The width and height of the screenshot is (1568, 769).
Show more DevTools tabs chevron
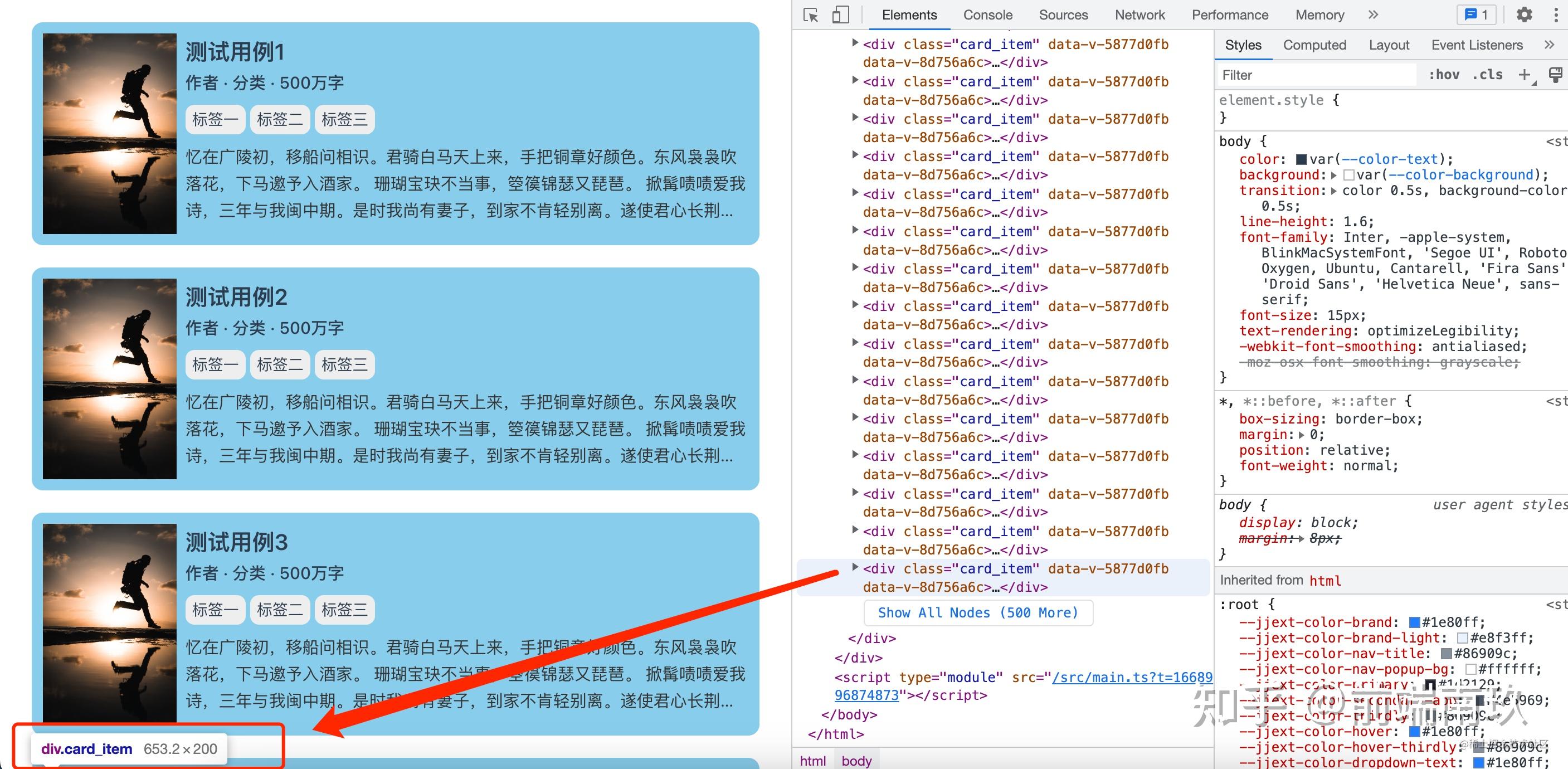[1373, 14]
